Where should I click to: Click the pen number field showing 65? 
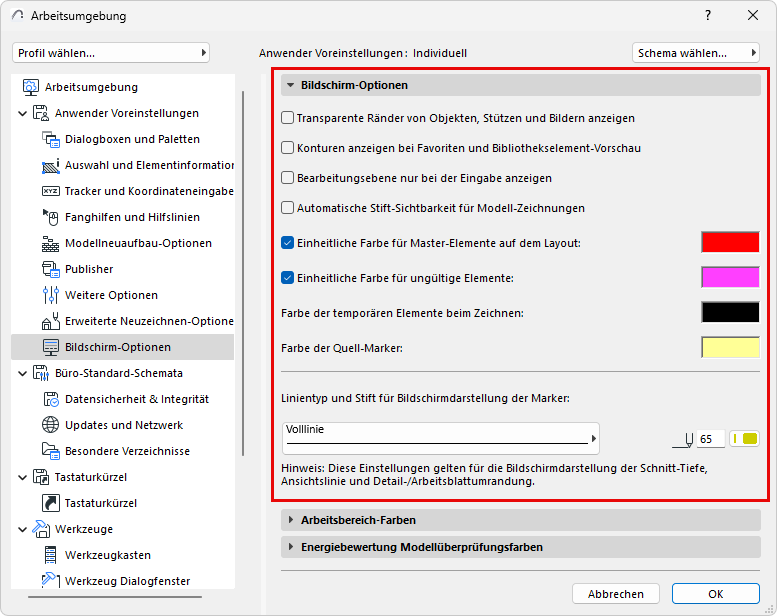pos(711,439)
